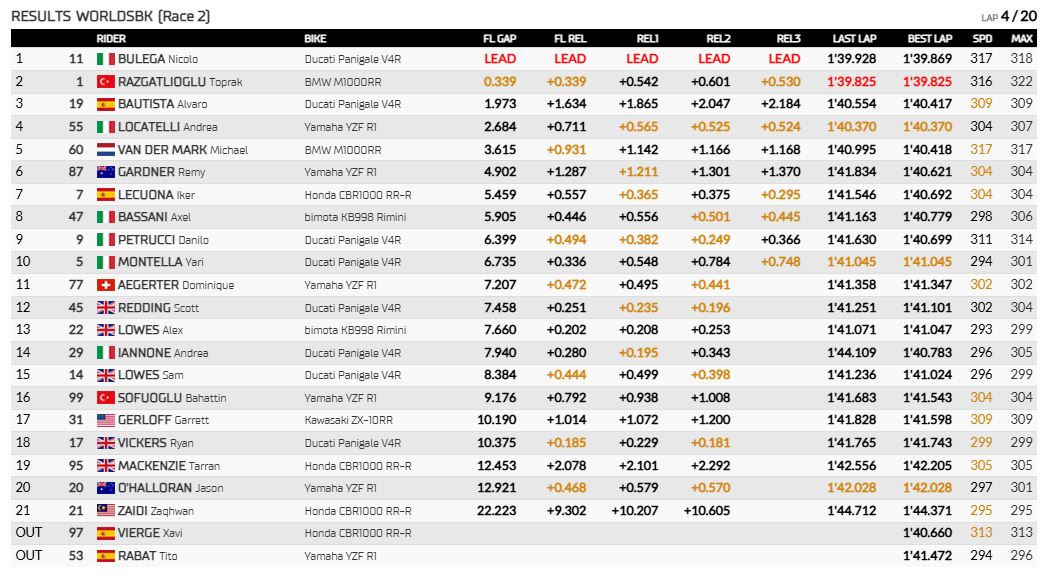The height and width of the screenshot is (578, 1054).
Task: Select the Swiss flag beside AEGERTER Dominique
Action: (x=106, y=285)
